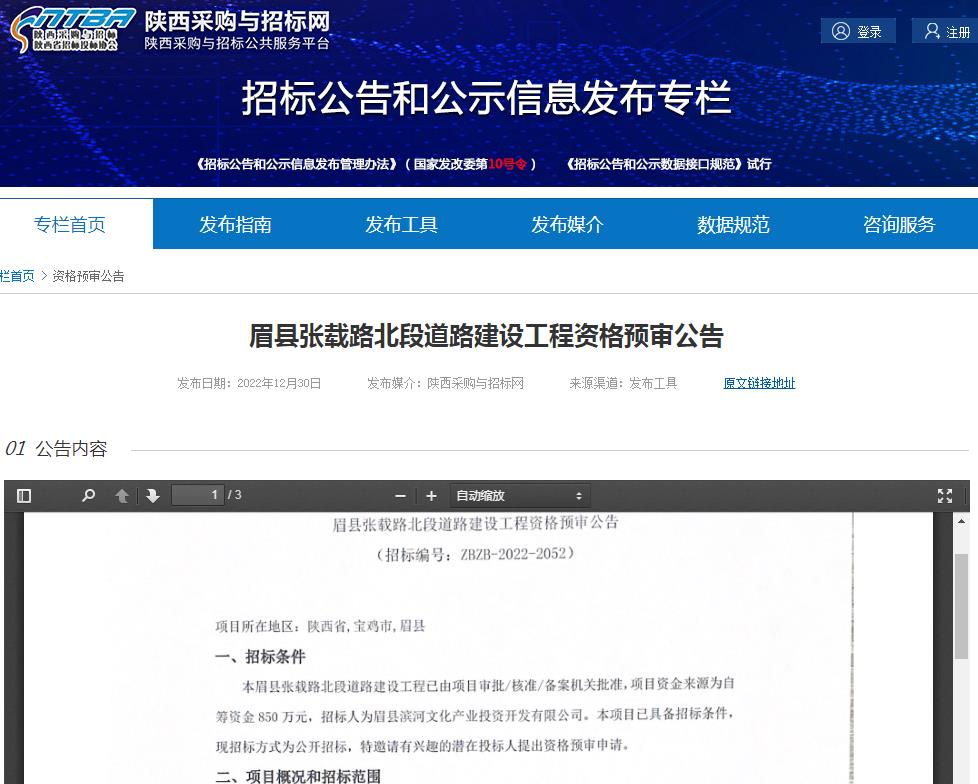Click the 发布媒介：陕西采购与招标网 text
The image size is (978, 784).
pos(445,383)
